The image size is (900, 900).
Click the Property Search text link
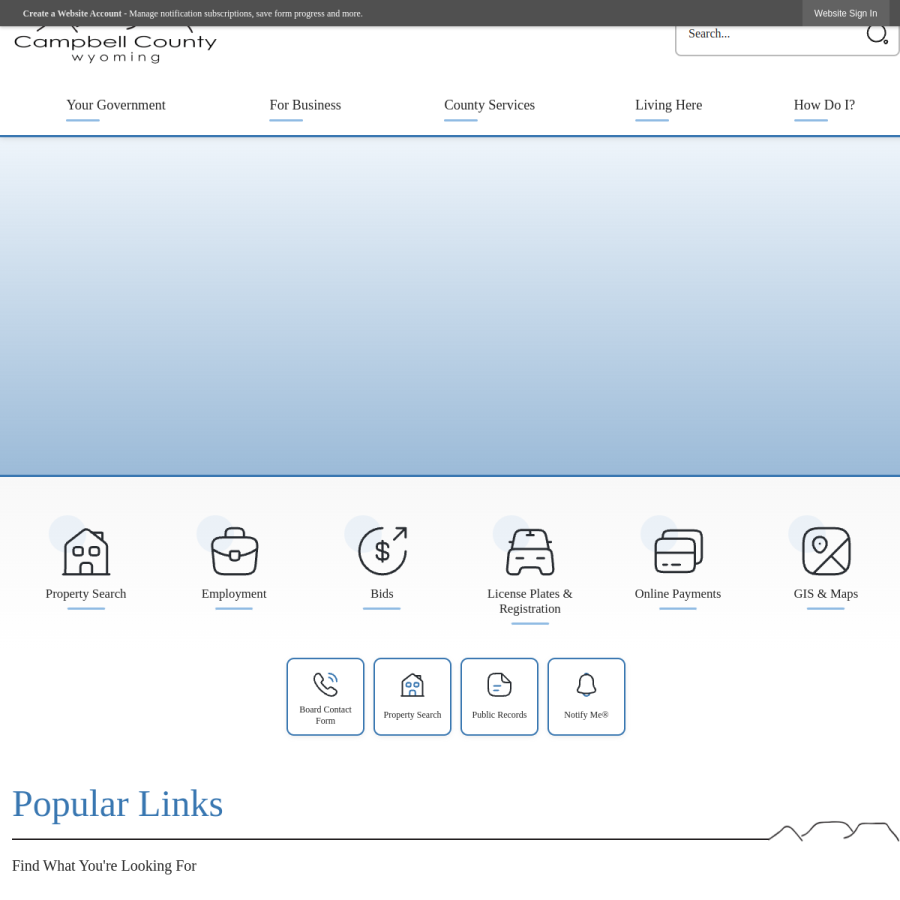[86, 593]
